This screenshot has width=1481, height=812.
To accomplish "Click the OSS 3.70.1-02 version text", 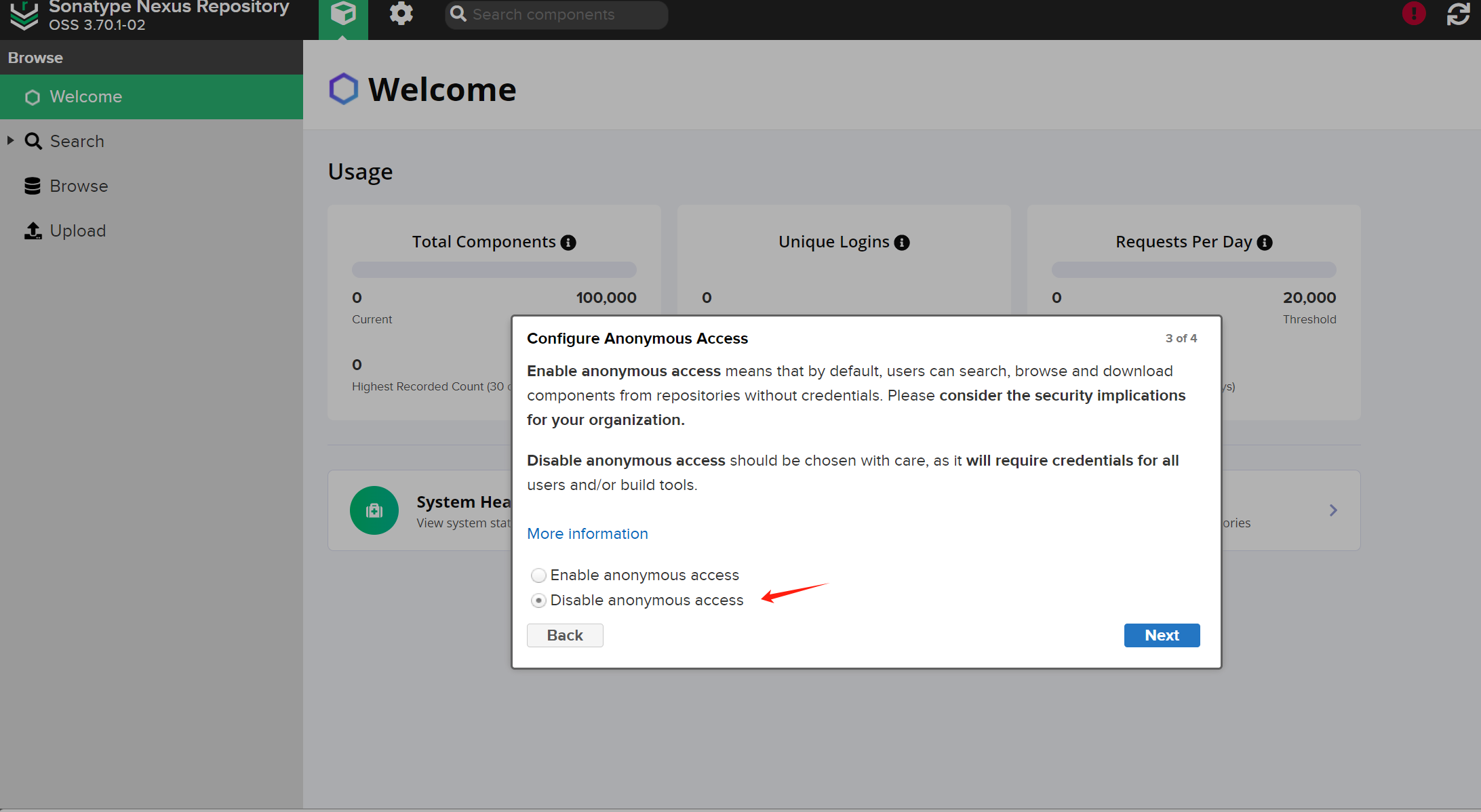I will (97, 25).
